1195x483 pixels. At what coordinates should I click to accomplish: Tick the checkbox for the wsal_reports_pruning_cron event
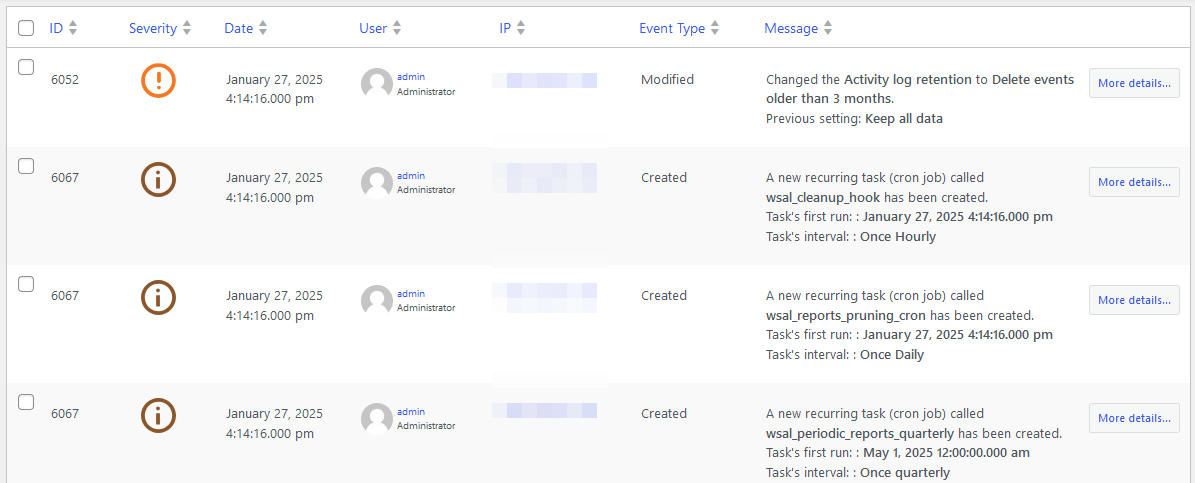click(x=27, y=284)
